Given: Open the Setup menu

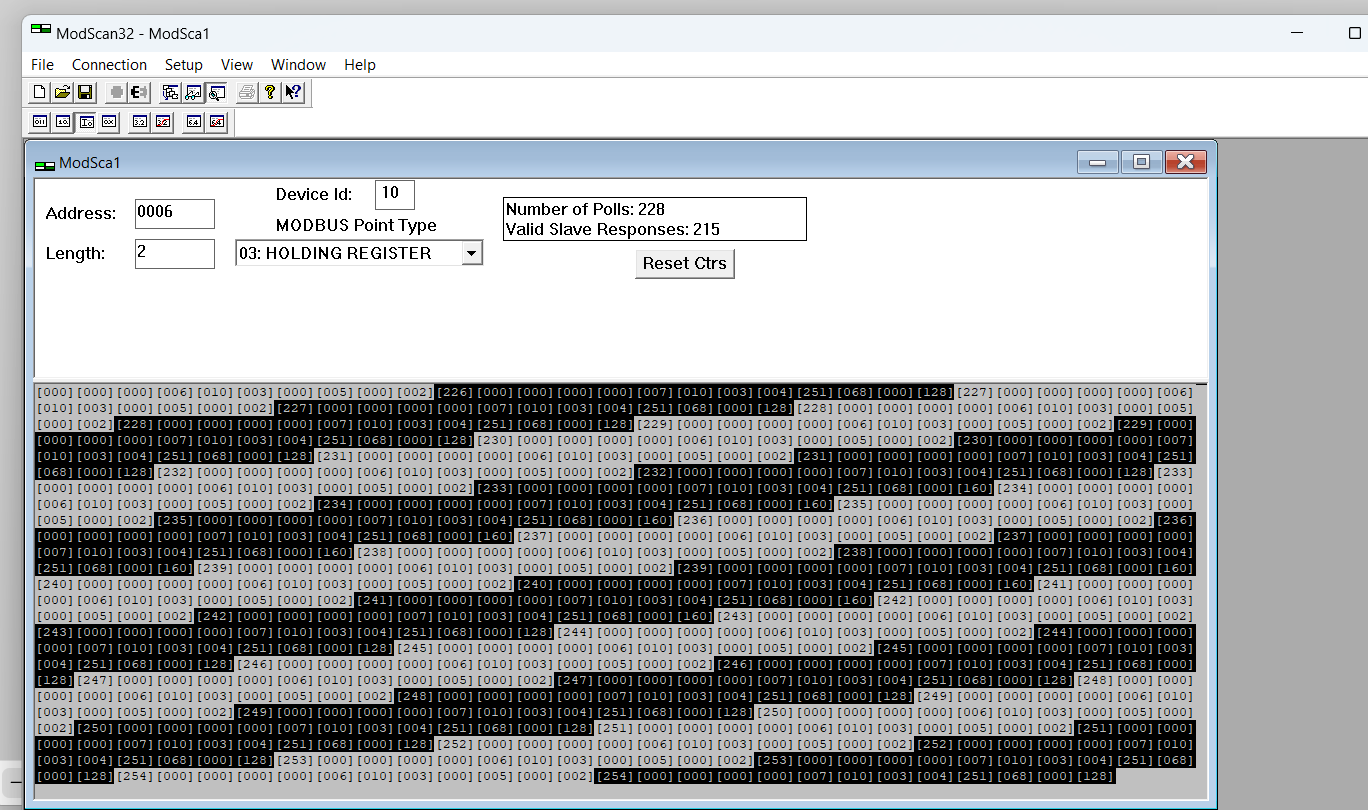Looking at the screenshot, I should coord(184,65).
